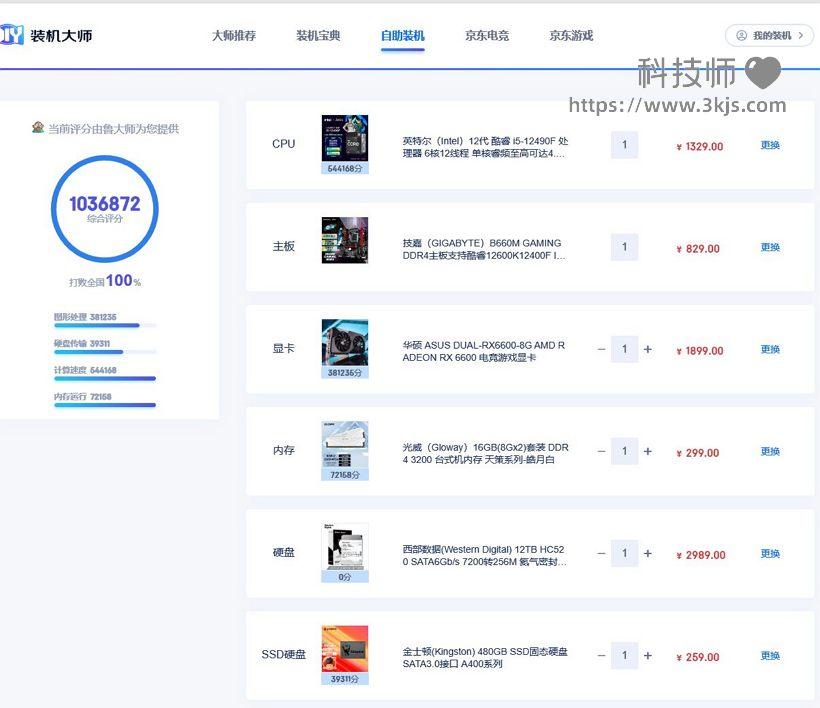Open the GIGABYTE B660M motherboard thumbnail

[x=345, y=240]
